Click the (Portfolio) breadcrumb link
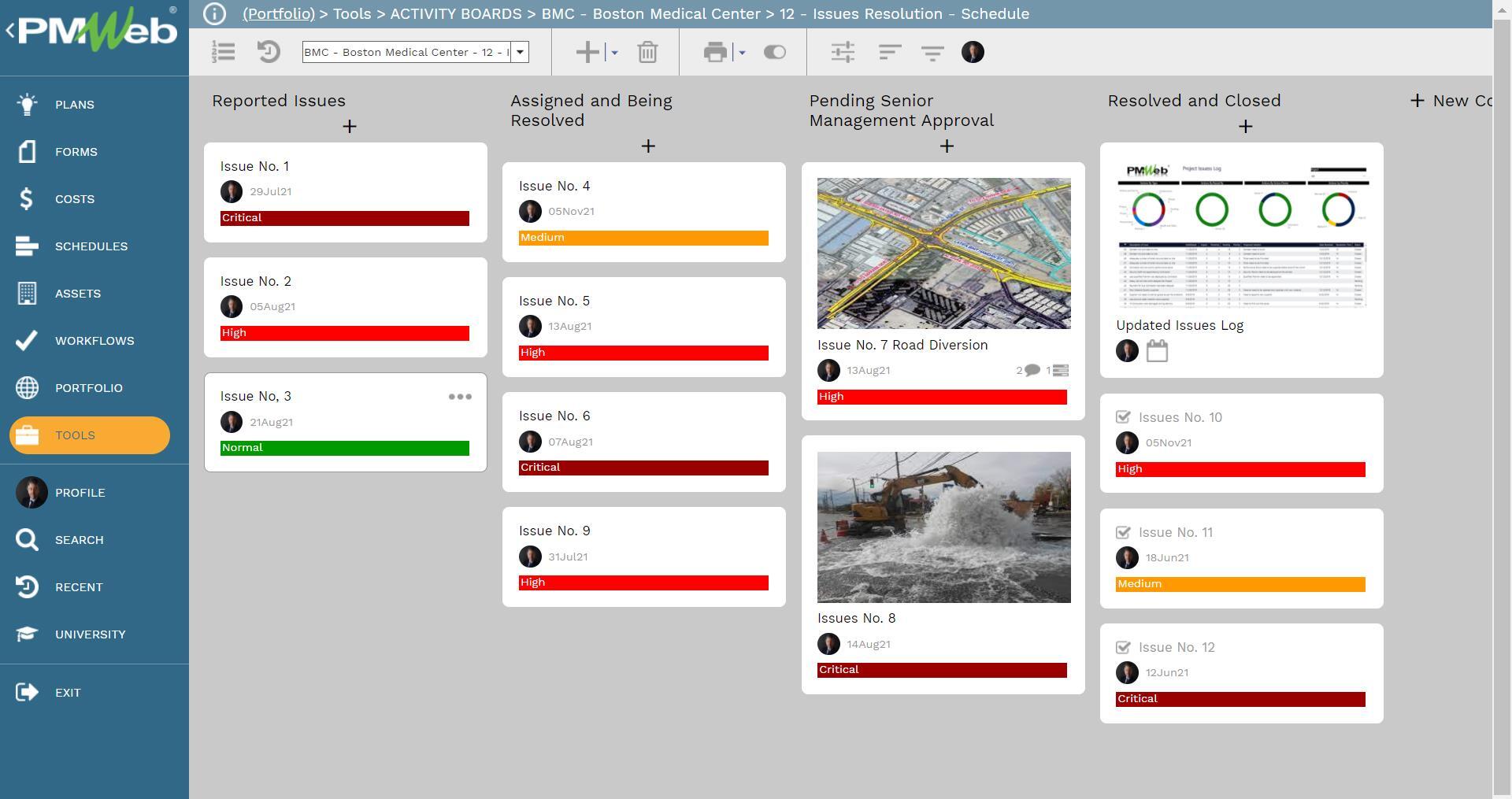 click(x=279, y=14)
